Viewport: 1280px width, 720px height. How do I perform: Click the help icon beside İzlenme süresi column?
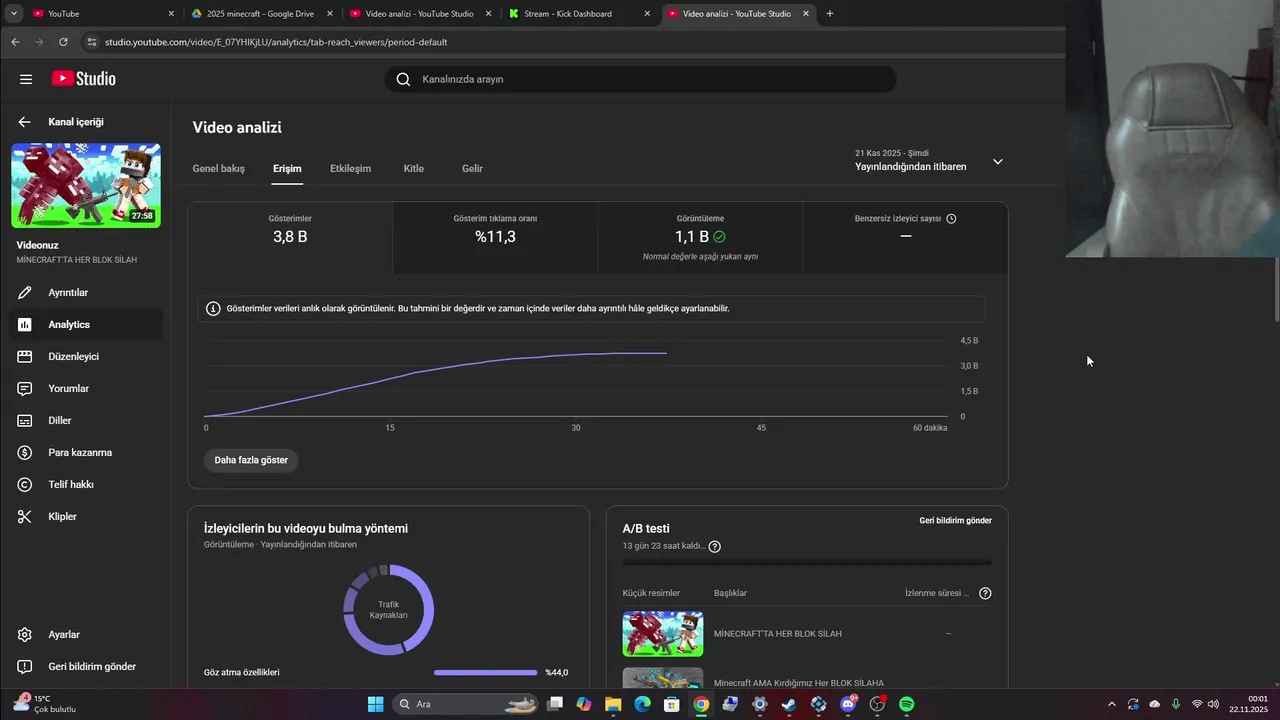[x=985, y=593]
